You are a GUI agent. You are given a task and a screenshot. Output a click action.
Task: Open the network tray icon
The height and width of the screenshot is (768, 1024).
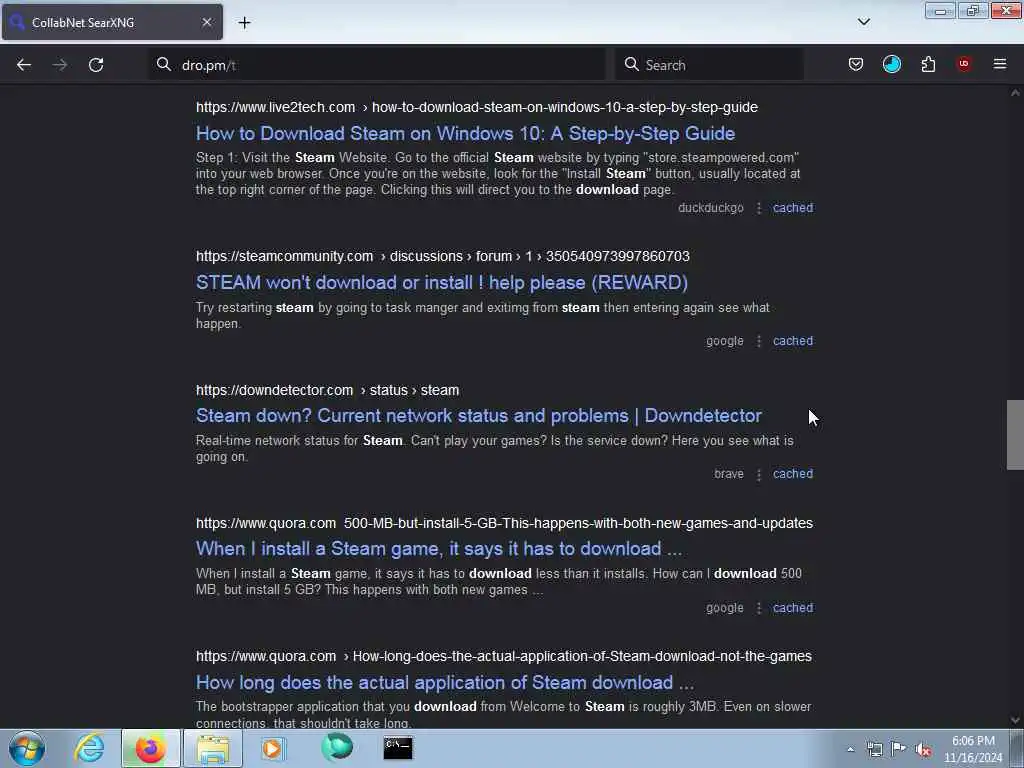point(874,749)
